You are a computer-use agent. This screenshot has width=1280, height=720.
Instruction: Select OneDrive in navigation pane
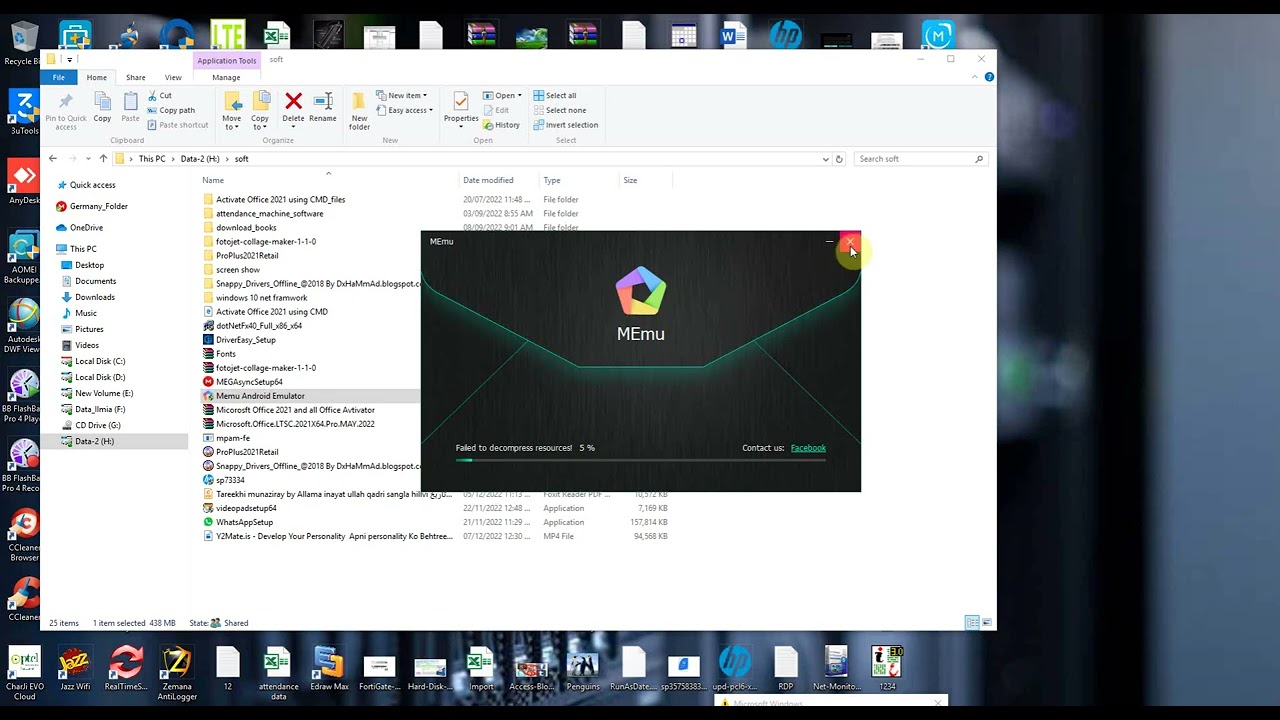[86, 227]
